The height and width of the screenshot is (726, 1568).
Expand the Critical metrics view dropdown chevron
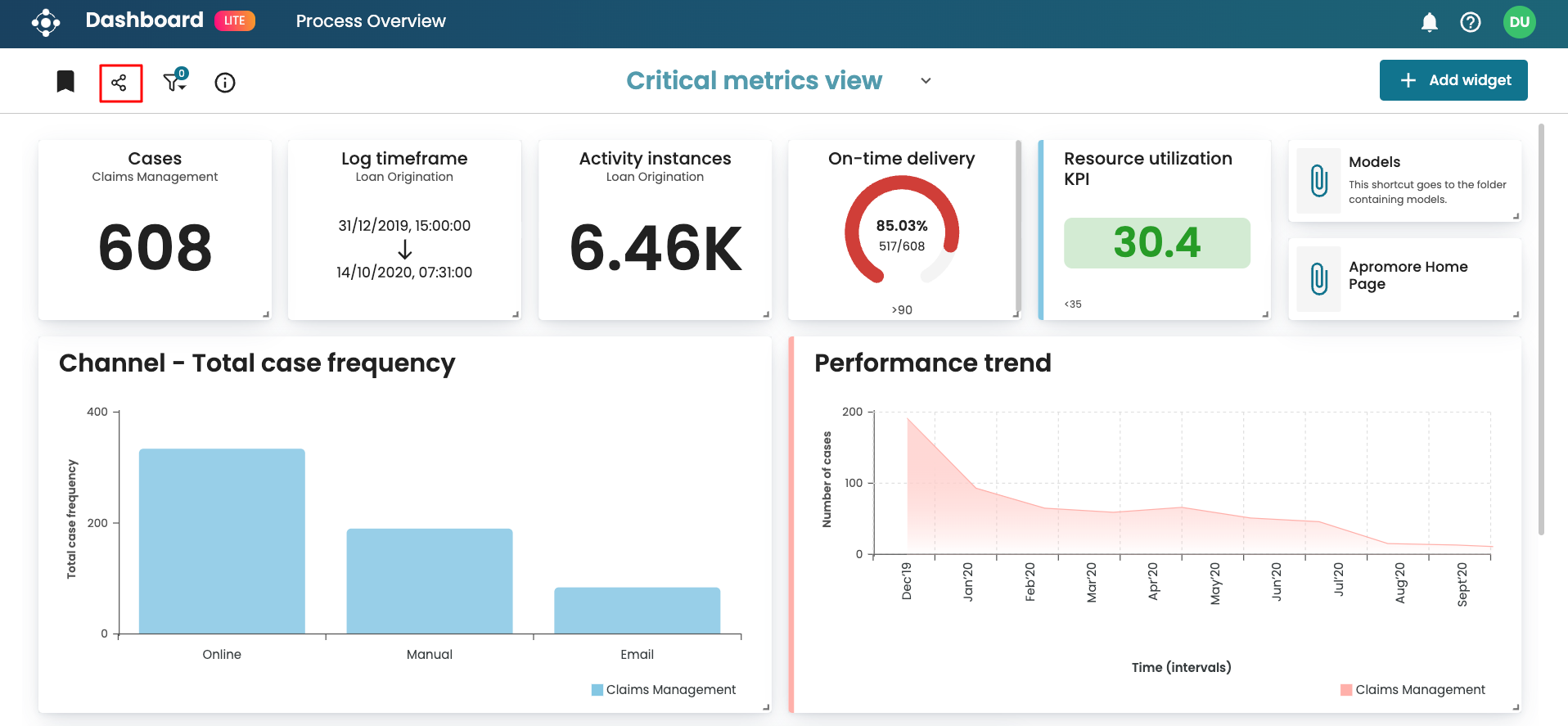926,81
